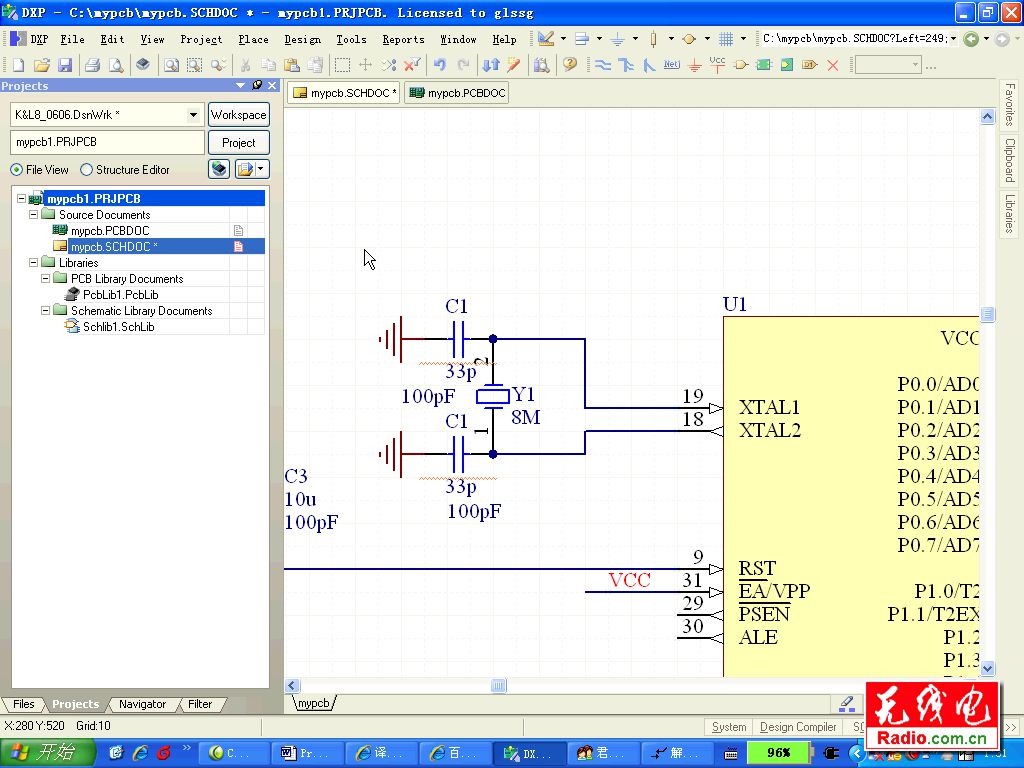Click the Project button
This screenshot has width=1024, height=768.
click(238, 142)
